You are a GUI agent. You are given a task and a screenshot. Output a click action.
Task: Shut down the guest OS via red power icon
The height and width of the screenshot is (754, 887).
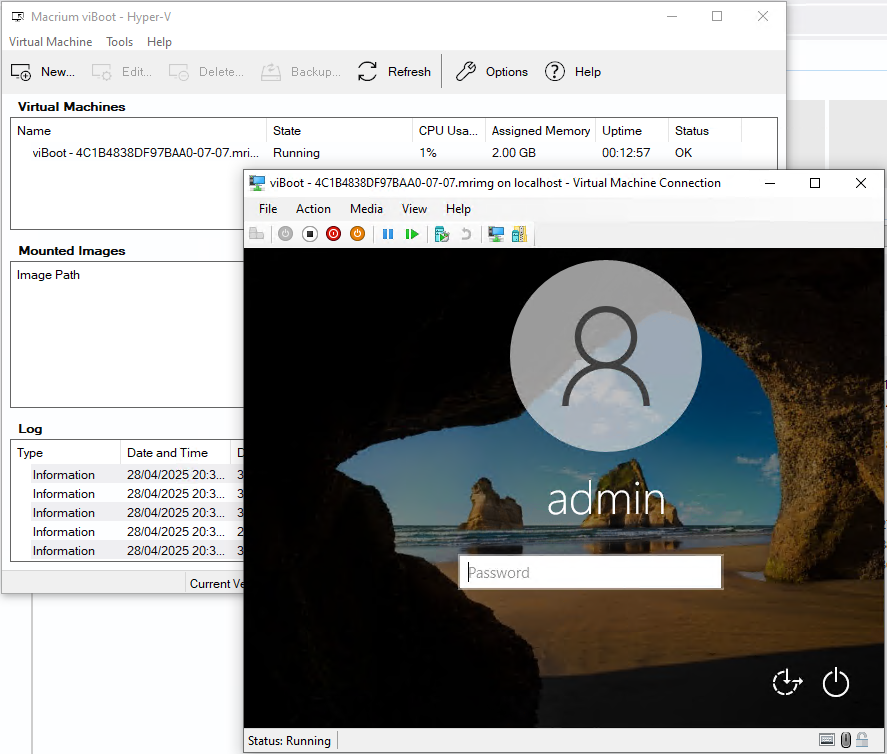point(333,233)
